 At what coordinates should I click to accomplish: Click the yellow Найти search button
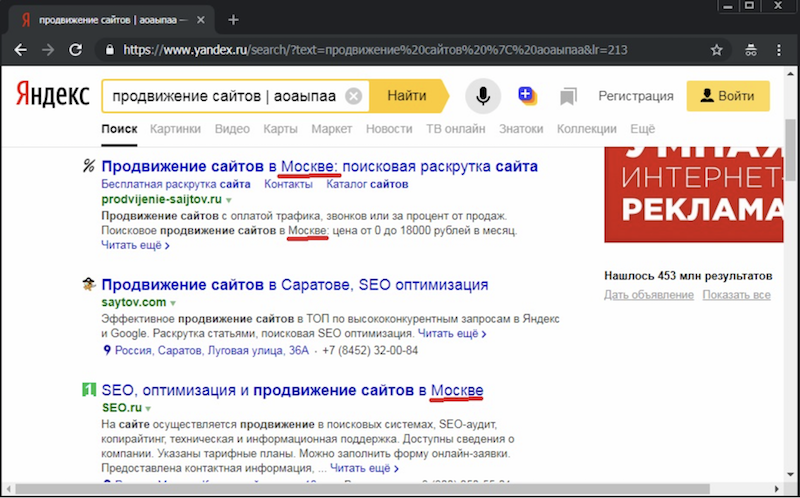pyautogui.click(x=408, y=96)
